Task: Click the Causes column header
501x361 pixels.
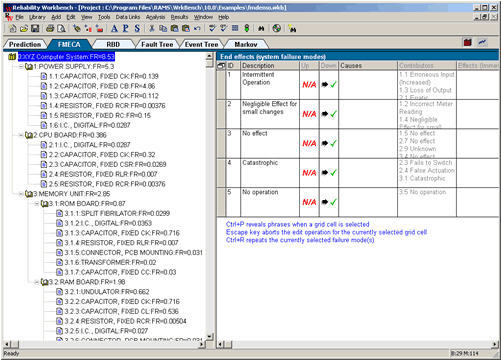Action: tap(368, 66)
